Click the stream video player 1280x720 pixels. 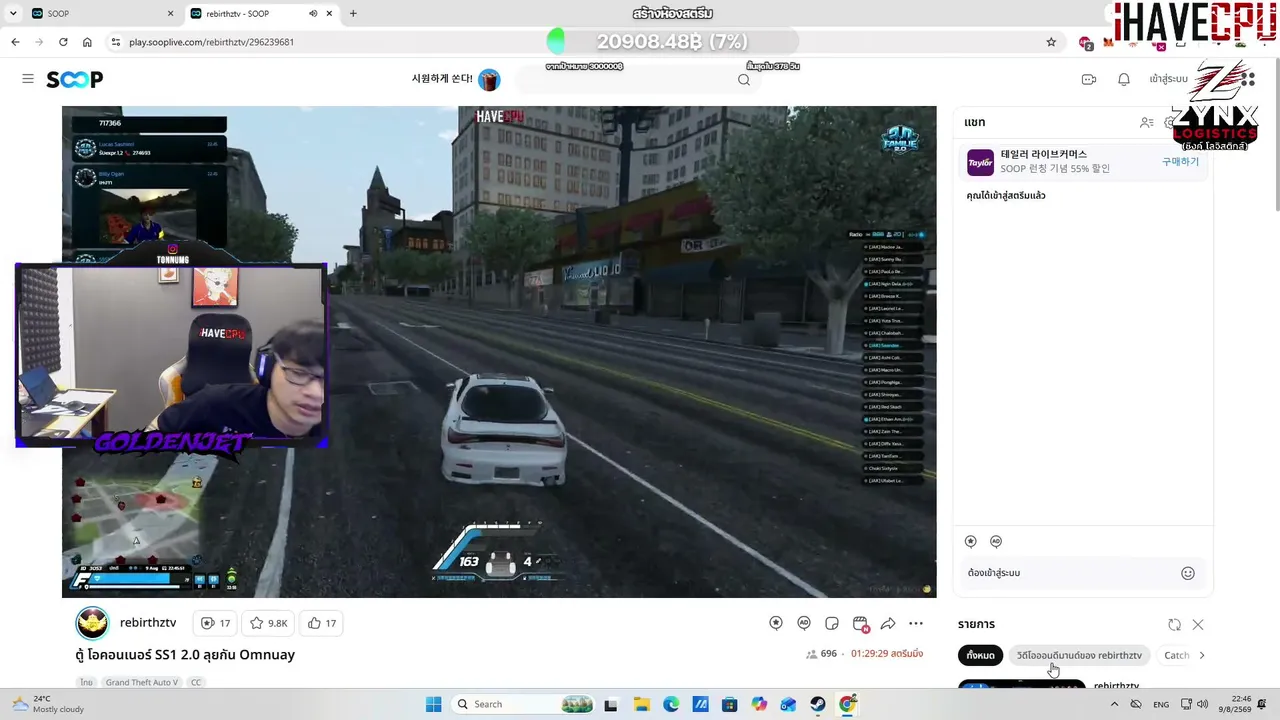pyautogui.click(x=499, y=352)
